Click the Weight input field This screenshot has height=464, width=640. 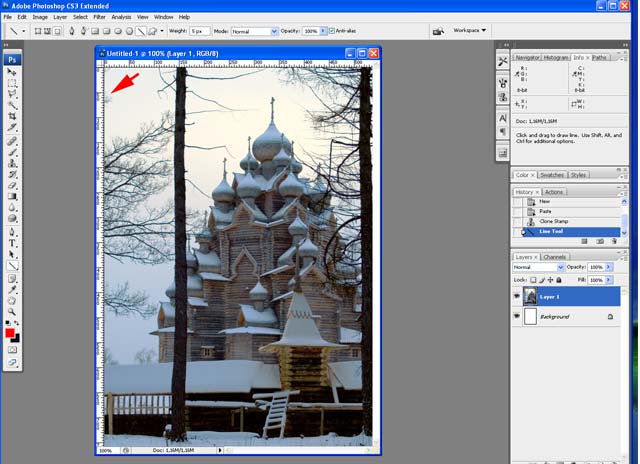click(x=201, y=31)
